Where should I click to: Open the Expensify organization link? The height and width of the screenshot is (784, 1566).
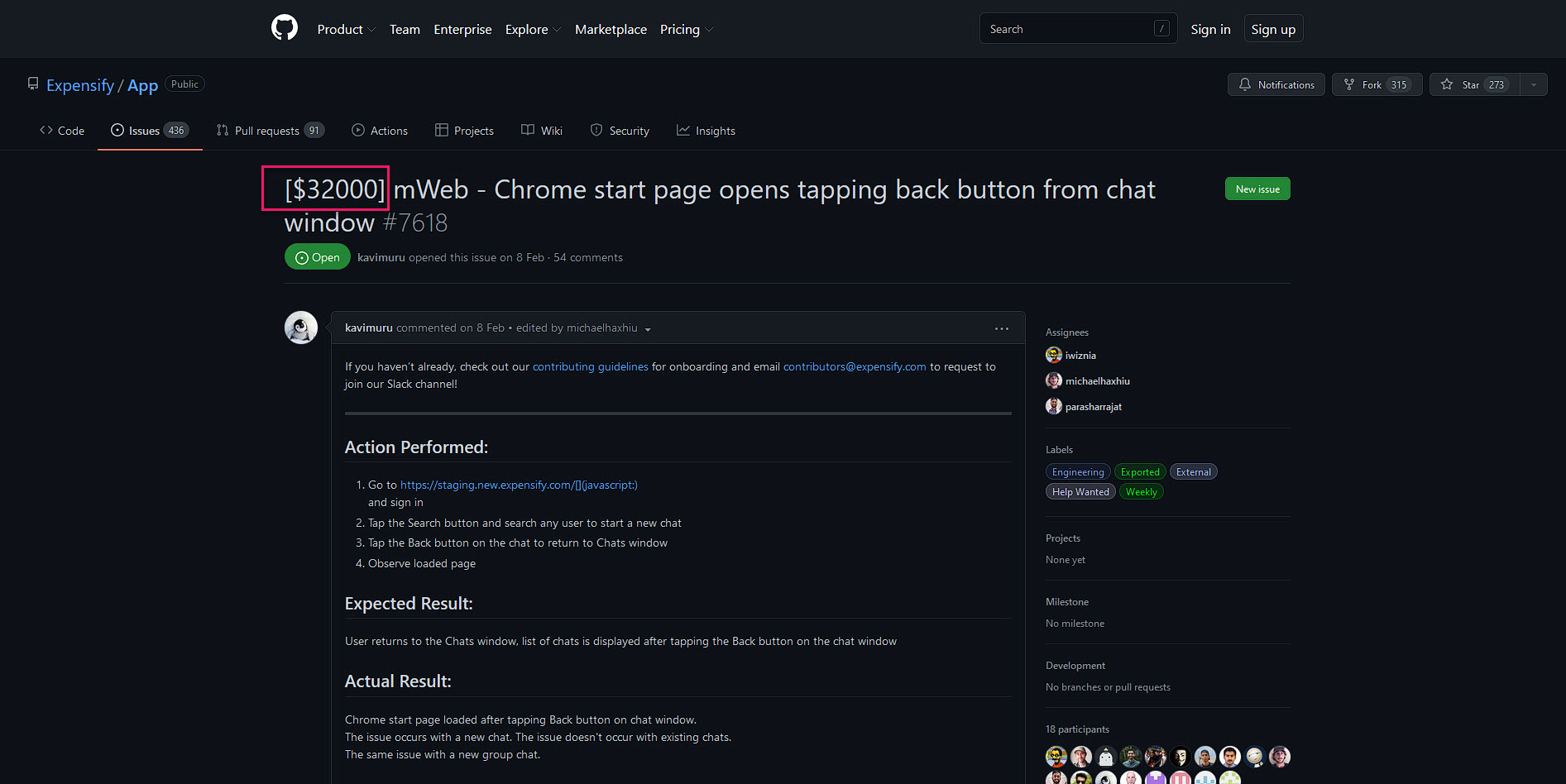pyautogui.click(x=80, y=85)
